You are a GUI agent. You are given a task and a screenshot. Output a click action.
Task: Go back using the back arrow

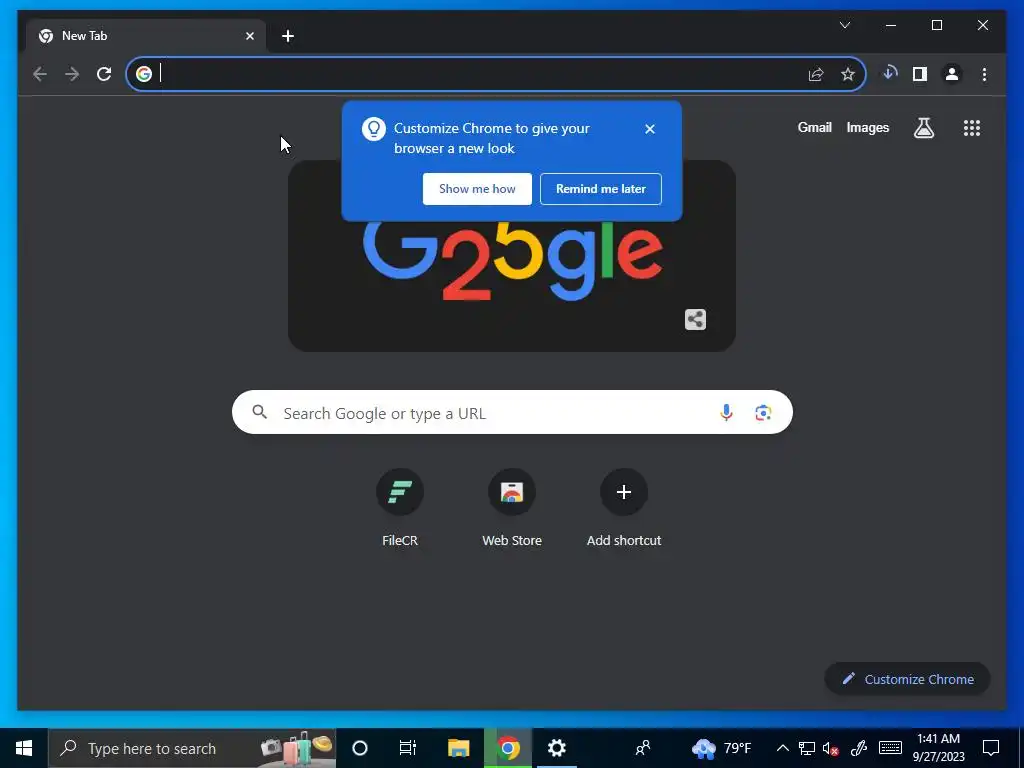point(40,74)
